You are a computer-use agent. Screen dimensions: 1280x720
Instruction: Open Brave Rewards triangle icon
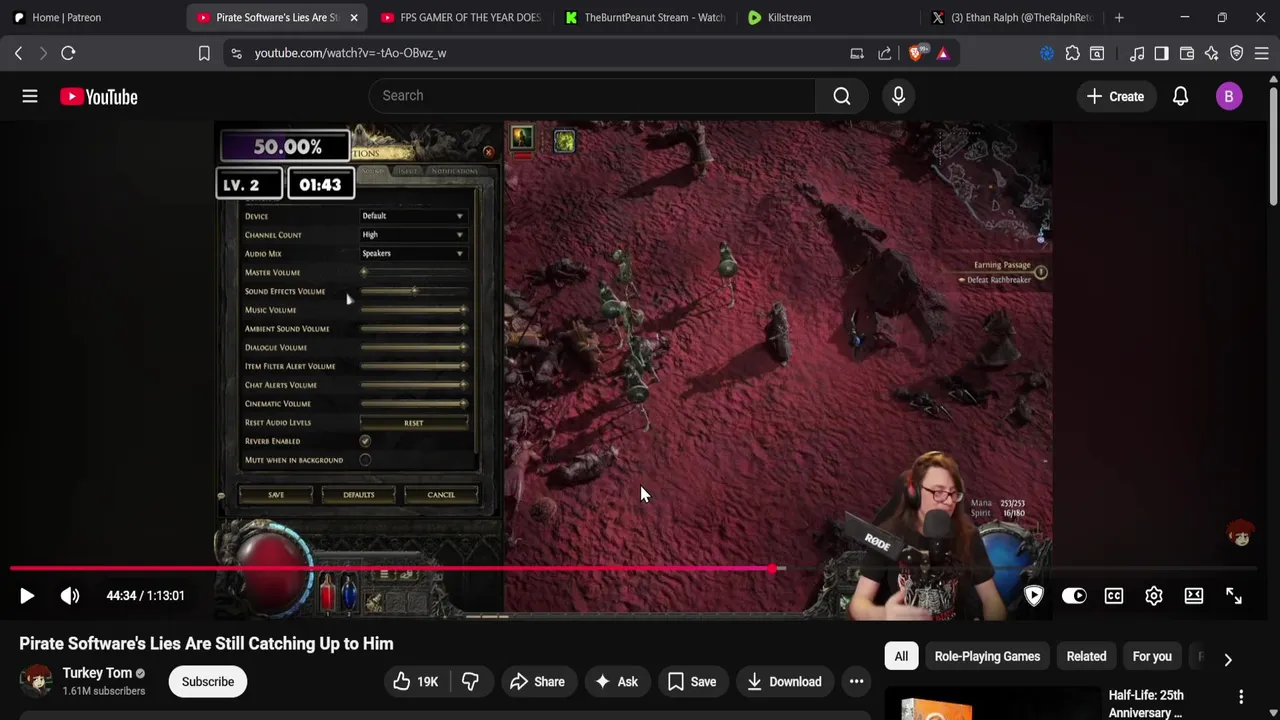click(943, 53)
